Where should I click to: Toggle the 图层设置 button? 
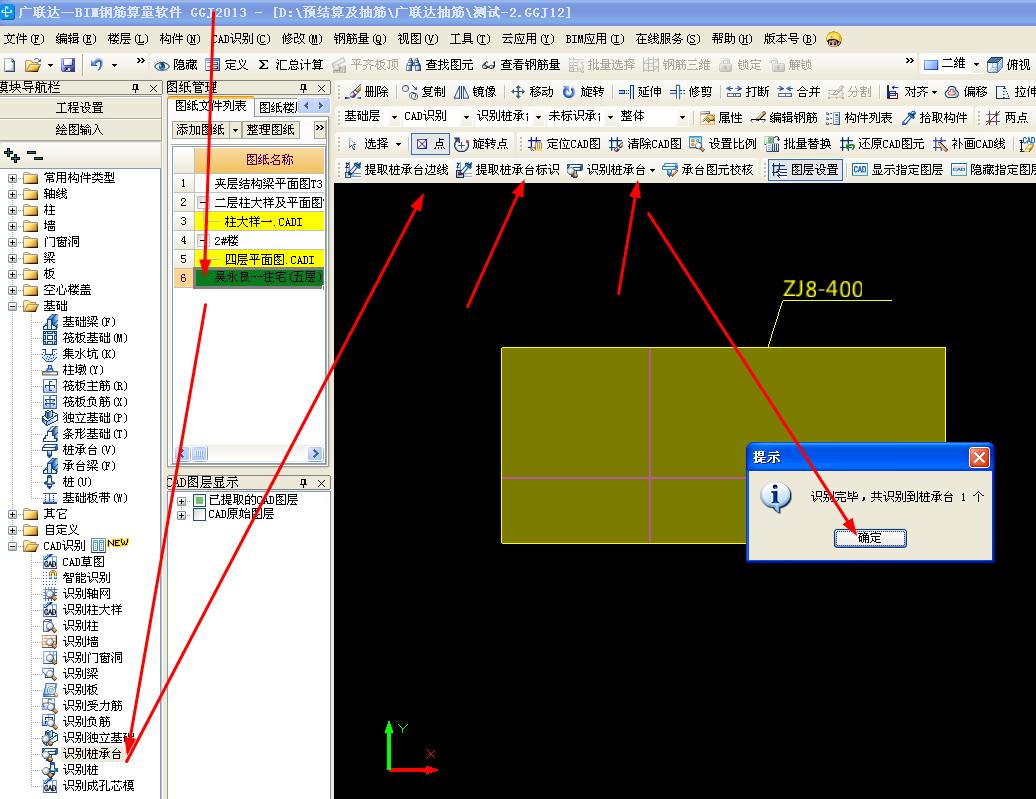point(805,170)
